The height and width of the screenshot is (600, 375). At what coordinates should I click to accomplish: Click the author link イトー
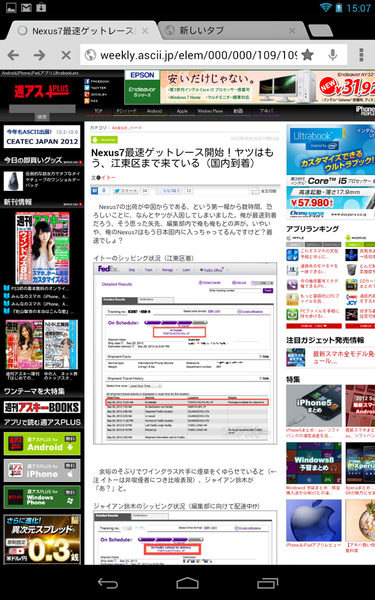point(108,178)
